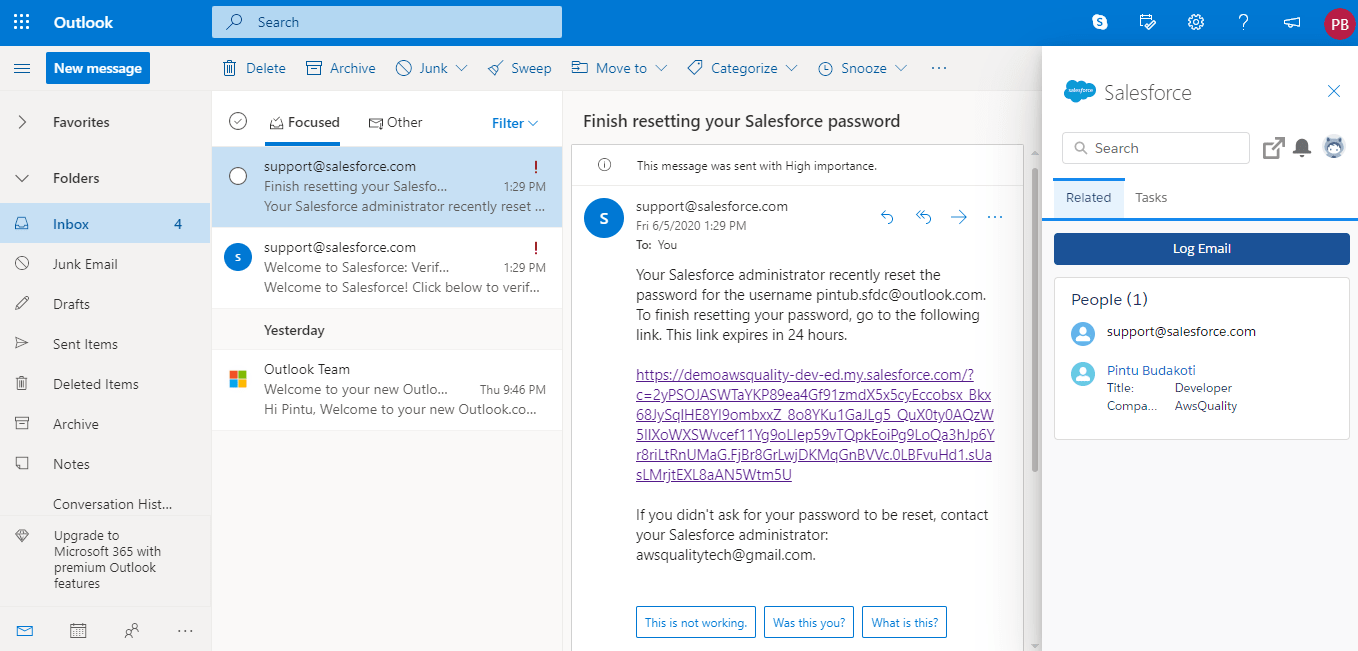Click the Forward arrow icon
Image resolution: width=1358 pixels, height=651 pixels.
959,216
